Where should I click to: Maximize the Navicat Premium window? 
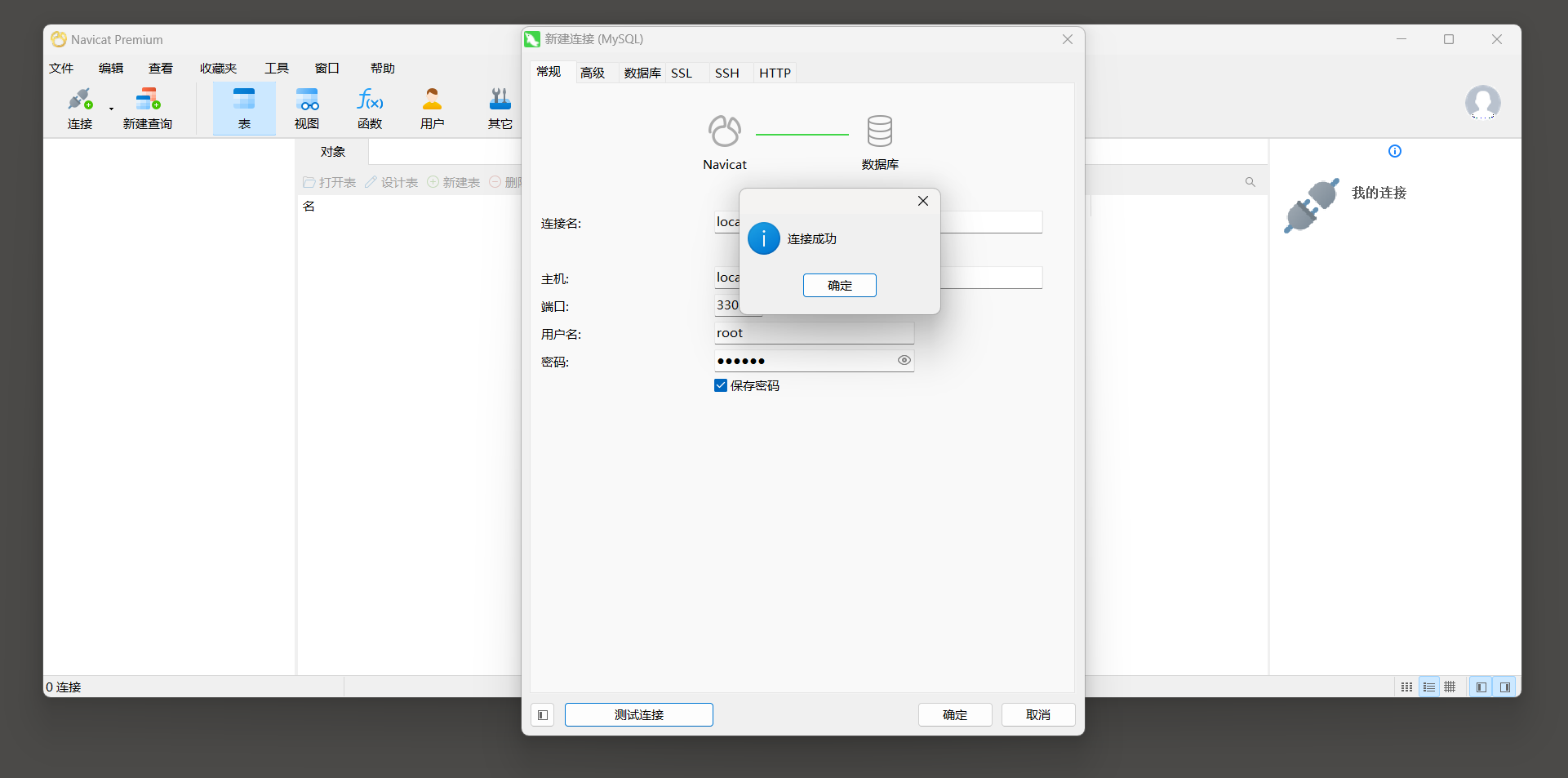pos(1449,39)
